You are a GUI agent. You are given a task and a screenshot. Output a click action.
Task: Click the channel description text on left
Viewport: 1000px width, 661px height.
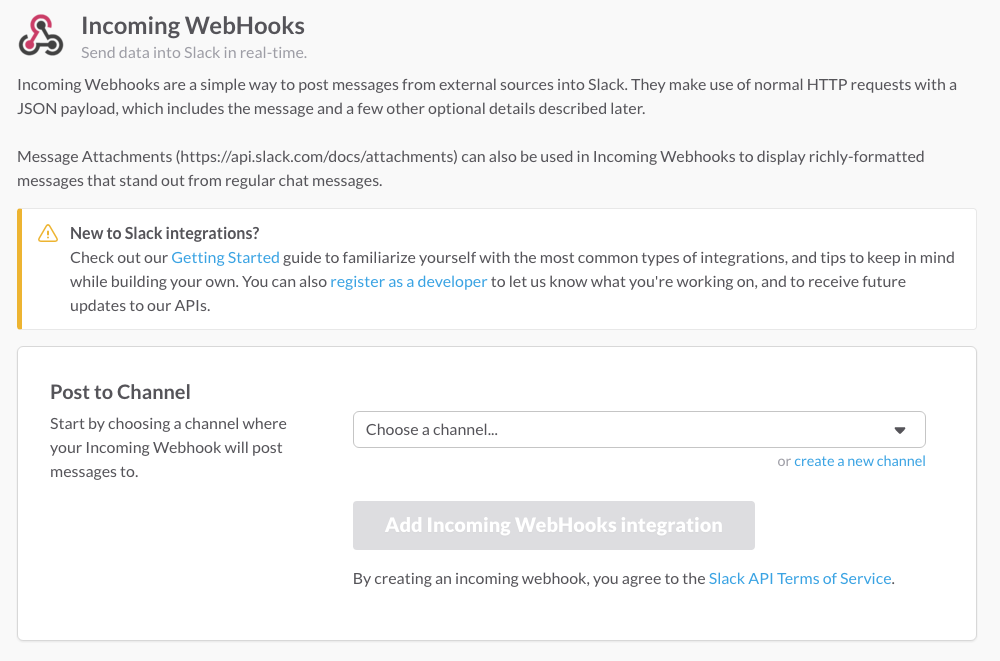coord(168,447)
